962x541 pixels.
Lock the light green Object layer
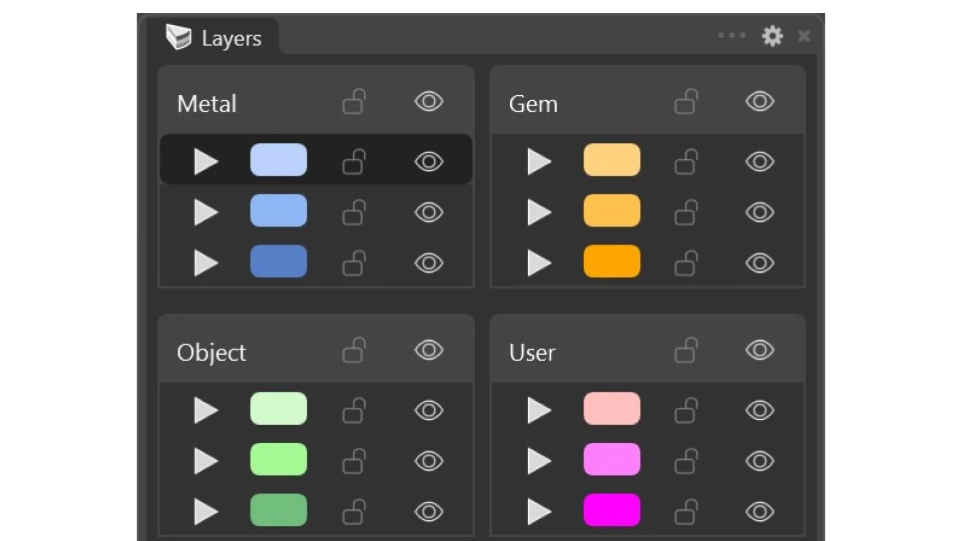[x=354, y=411]
